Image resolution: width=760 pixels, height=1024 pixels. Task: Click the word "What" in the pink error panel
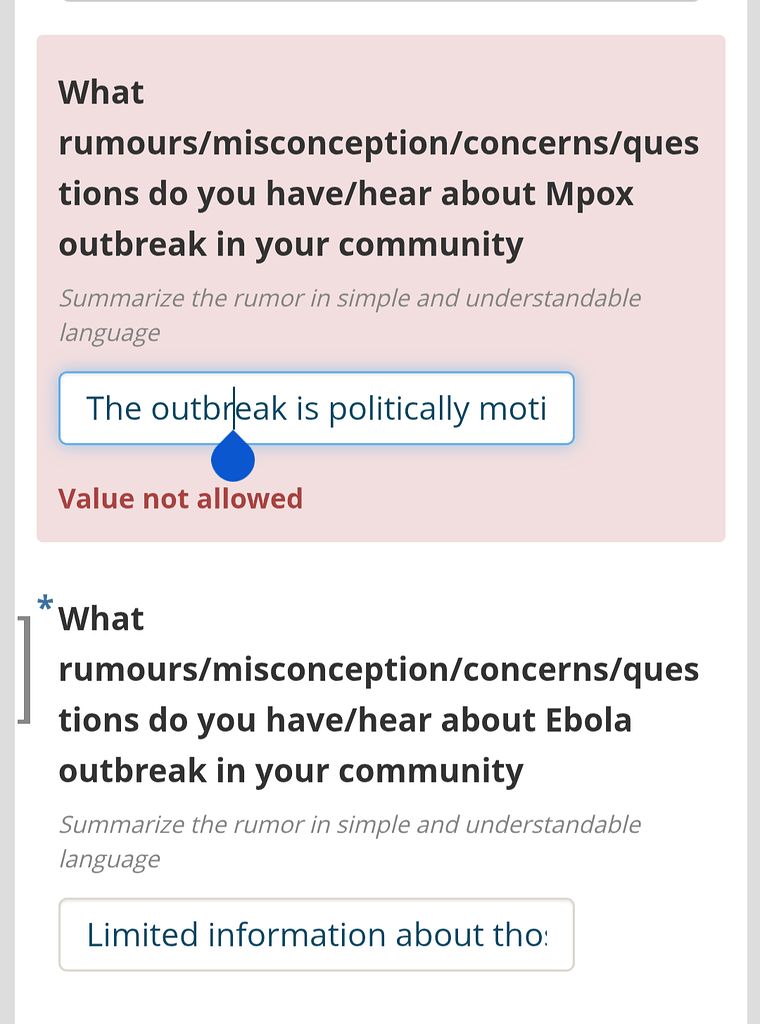click(101, 92)
